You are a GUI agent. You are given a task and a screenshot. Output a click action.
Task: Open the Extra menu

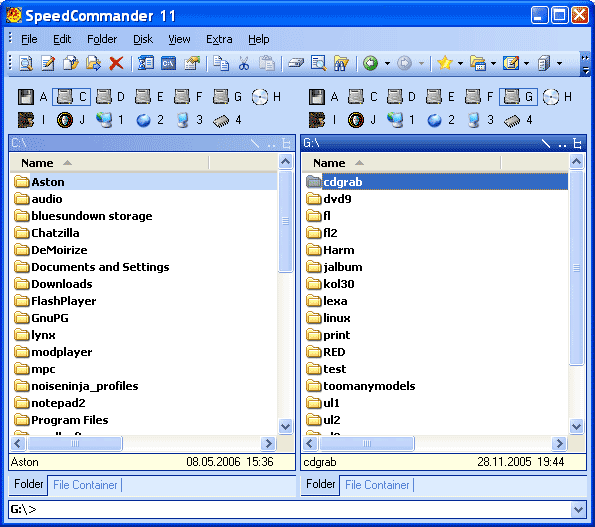(219, 39)
